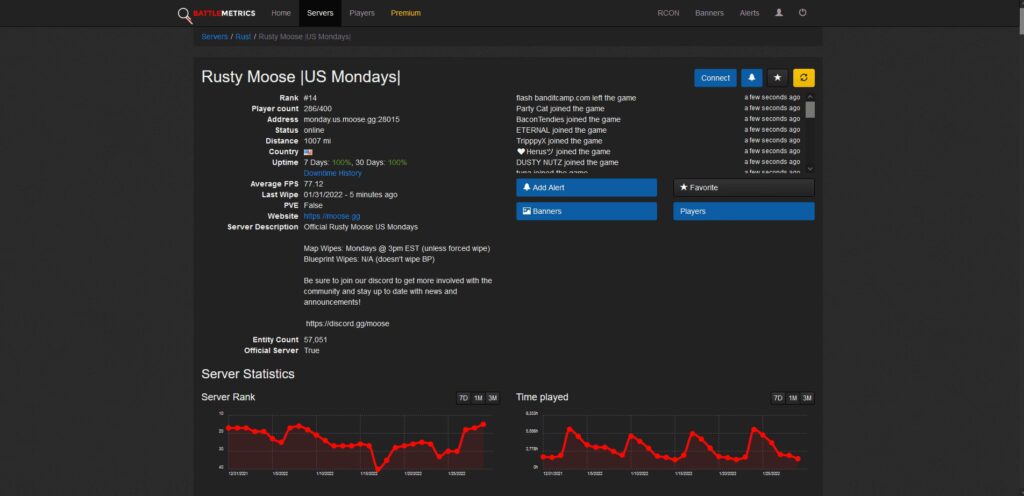Click the star favorite icon button
Viewport: 1024px width, 496px height.
coord(777,78)
